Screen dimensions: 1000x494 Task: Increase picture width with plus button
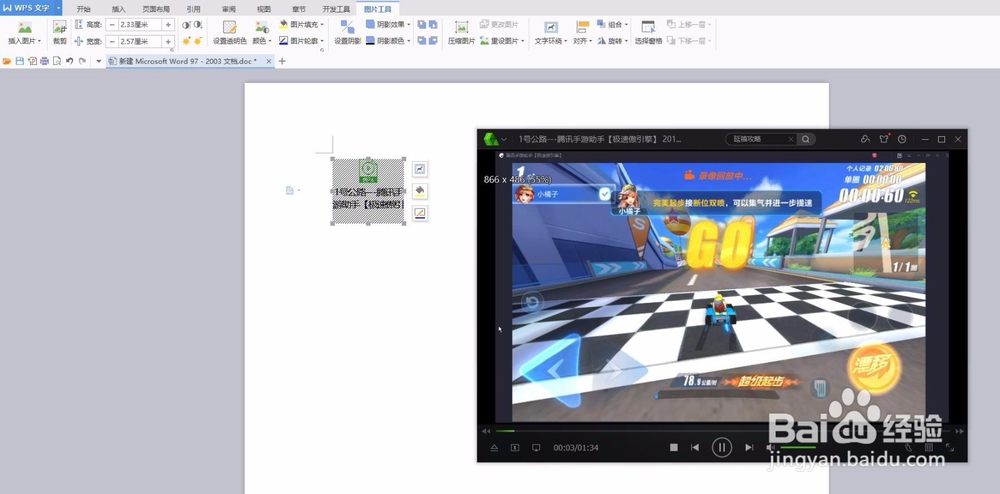click(168, 41)
